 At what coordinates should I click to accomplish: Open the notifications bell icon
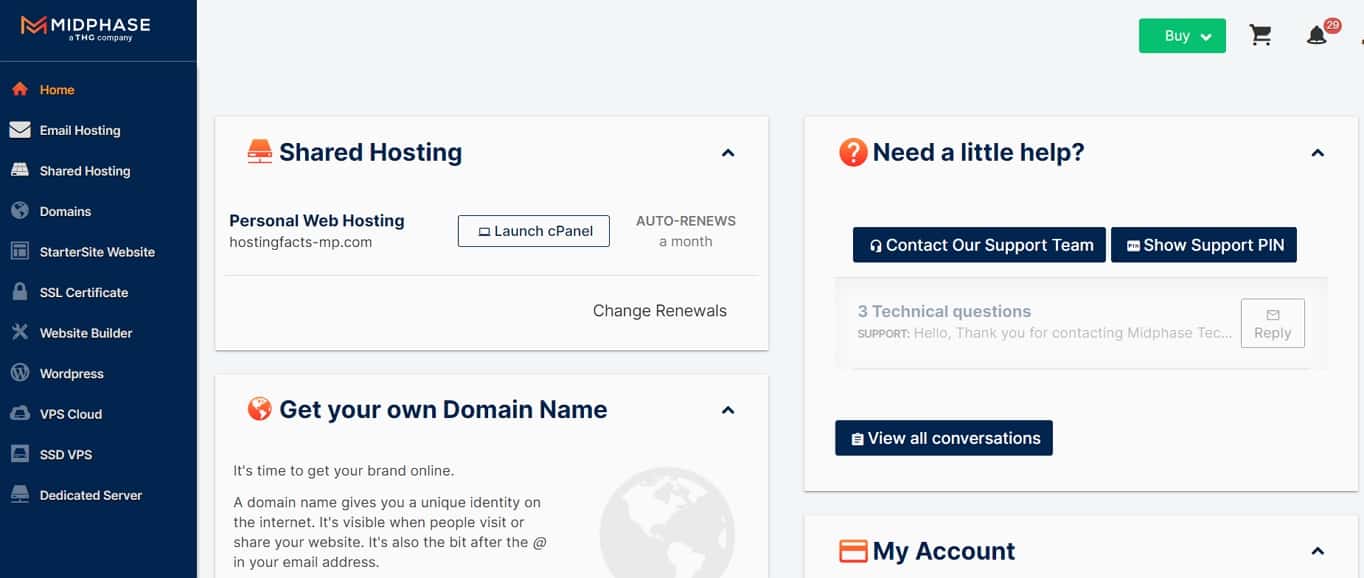tap(1317, 36)
